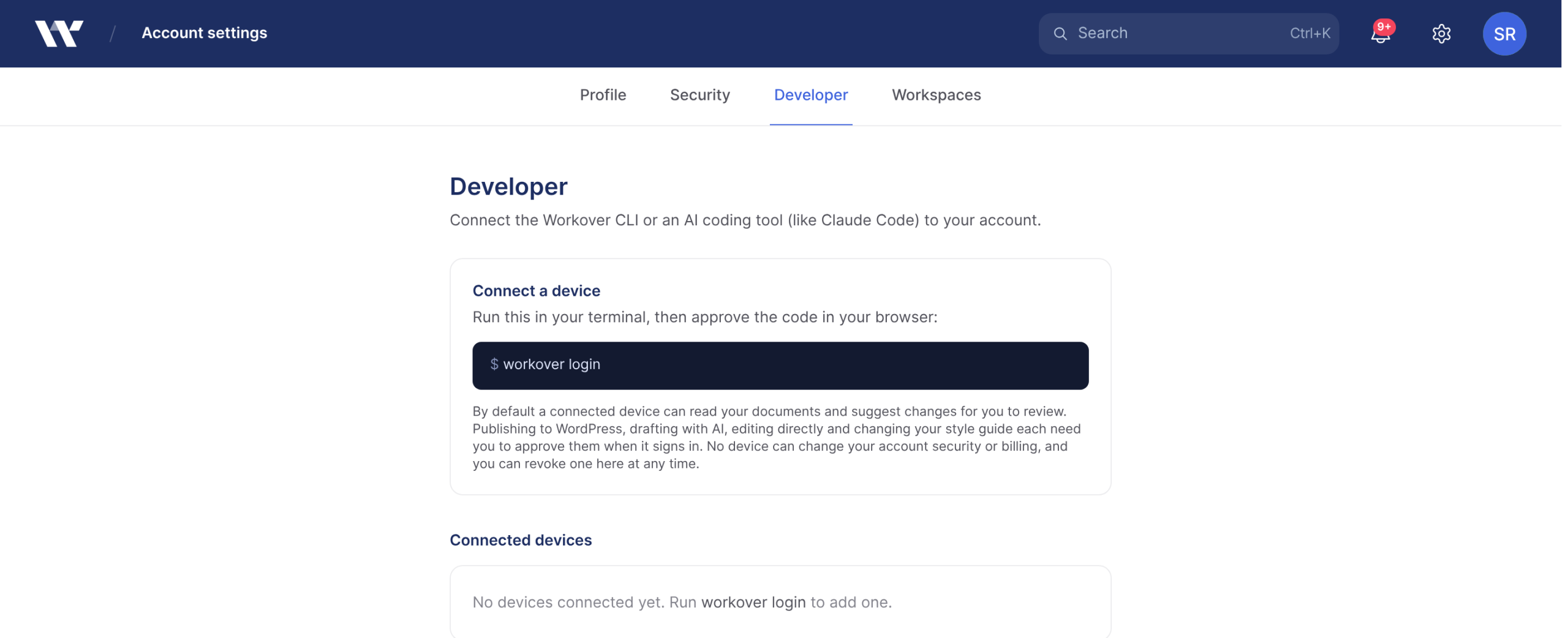Click the 9+ notification badge
Viewport: 1568px width, 638px height.
click(1384, 27)
